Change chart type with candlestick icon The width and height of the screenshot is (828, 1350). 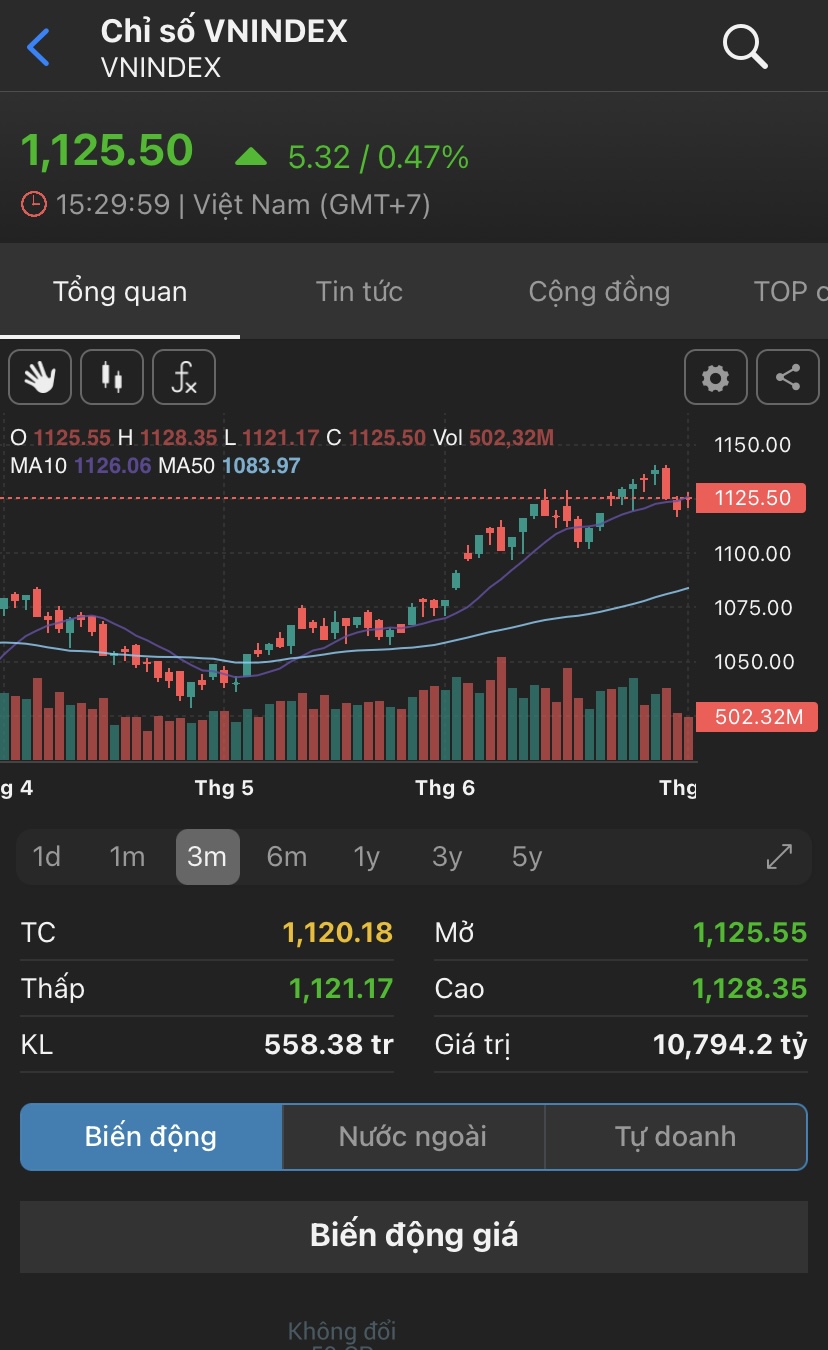(x=112, y=377)
